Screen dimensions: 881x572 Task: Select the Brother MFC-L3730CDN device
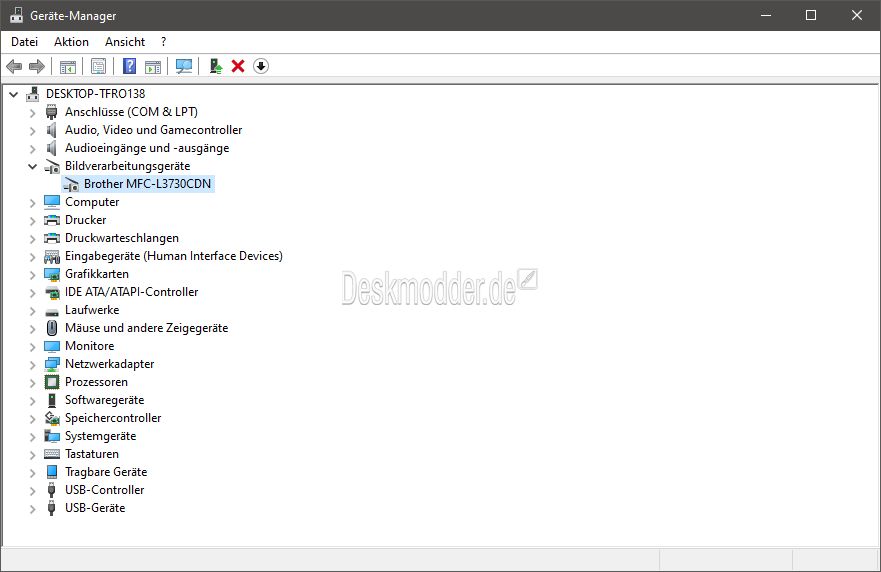[147, 184]
